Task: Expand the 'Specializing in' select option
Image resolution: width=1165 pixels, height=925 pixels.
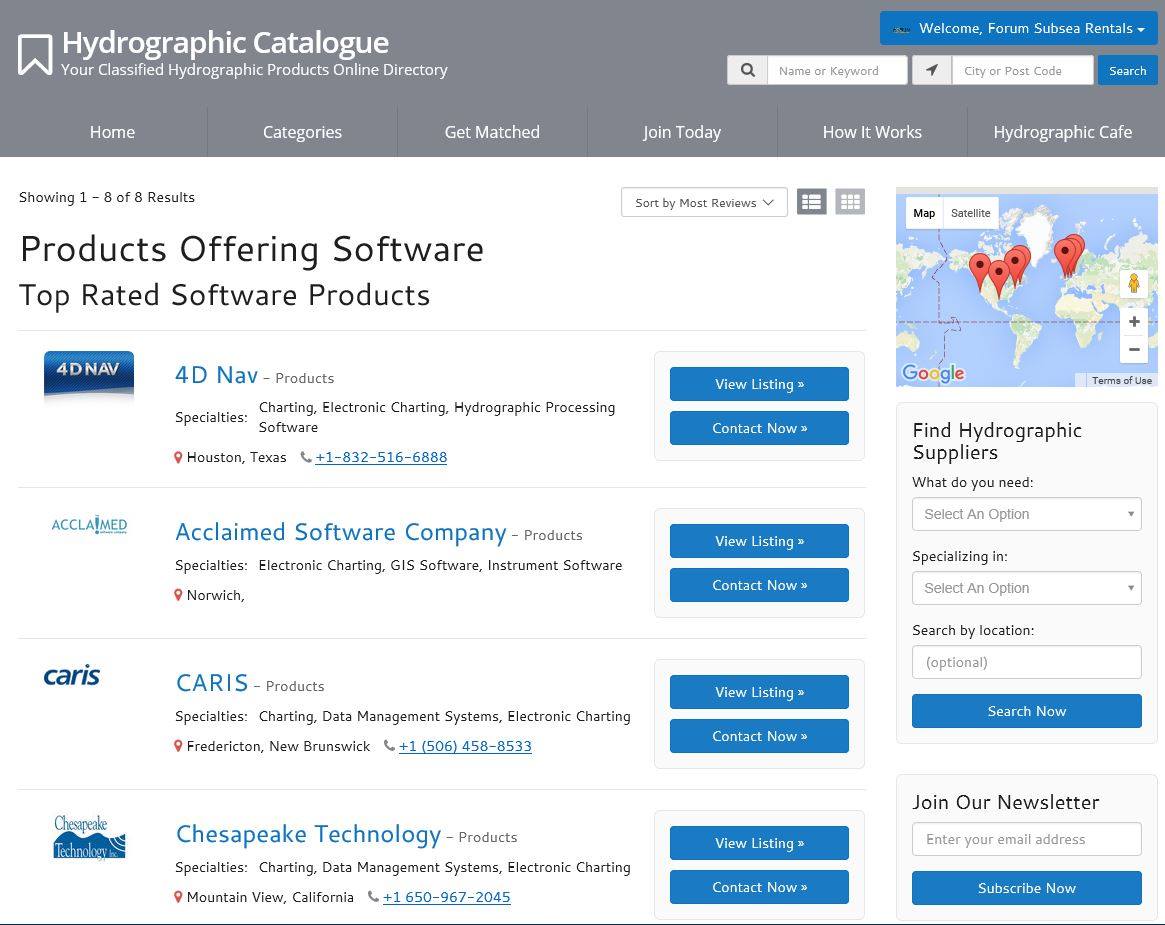Action: tap(1026, 588)
